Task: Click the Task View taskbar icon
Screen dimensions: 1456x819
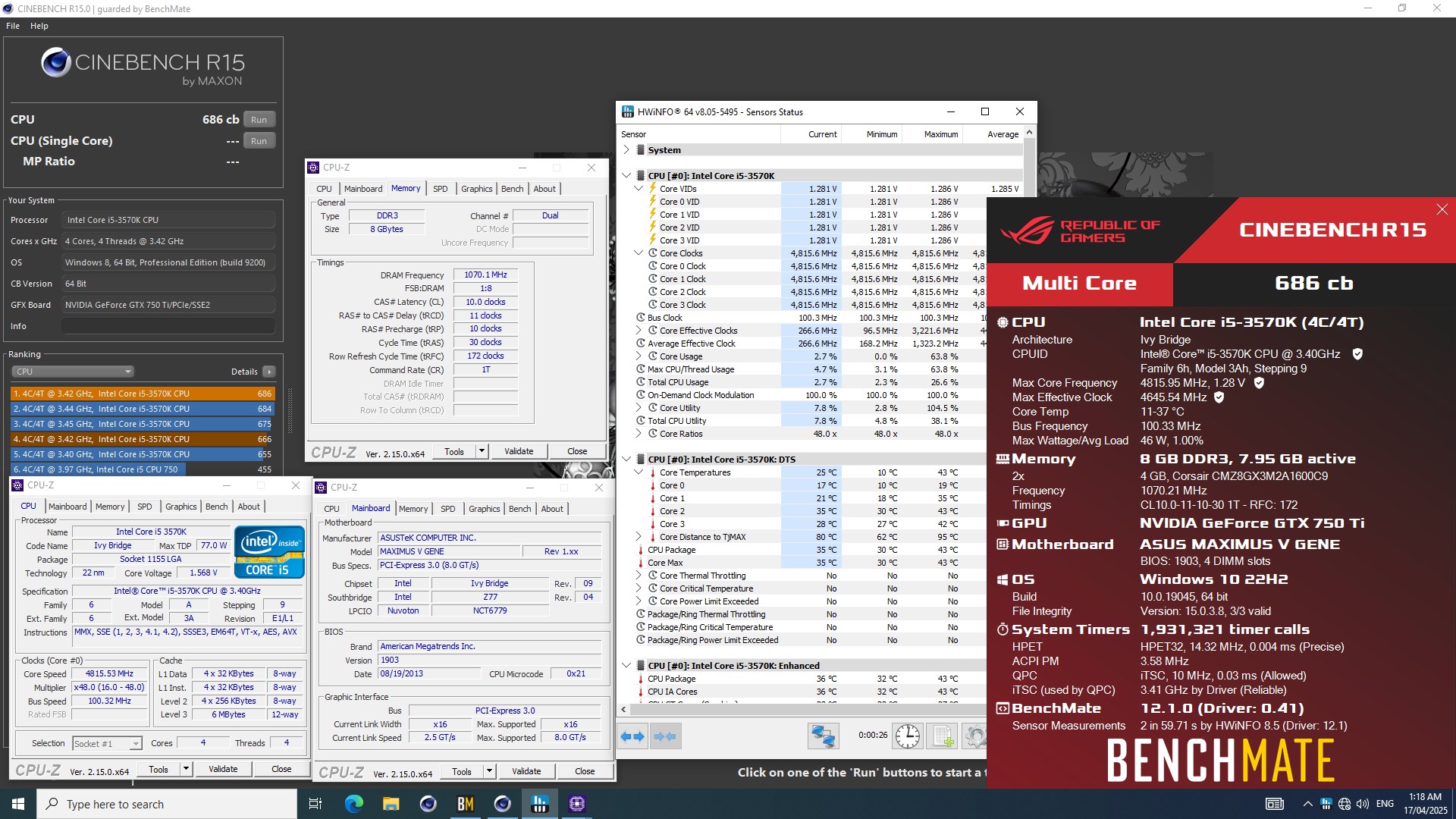Action: [315, 804]
